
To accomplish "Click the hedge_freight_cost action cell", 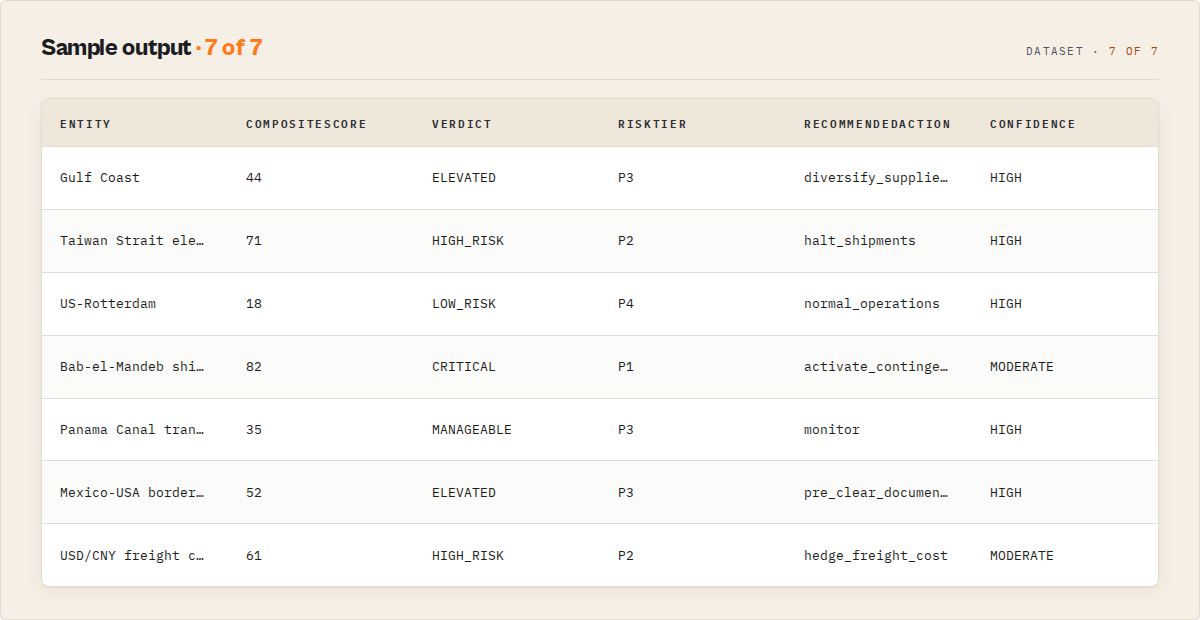I will pyautogui.click(x=876, y=556).
